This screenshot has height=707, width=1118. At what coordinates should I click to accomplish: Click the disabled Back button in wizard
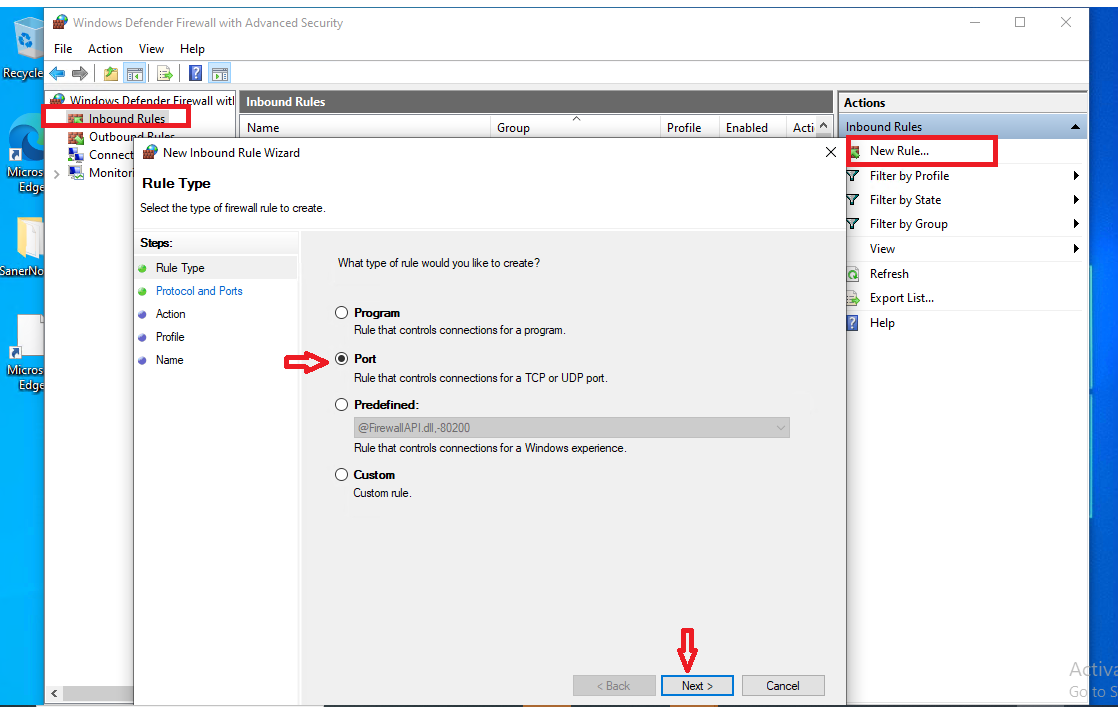[x=614, y=686]
